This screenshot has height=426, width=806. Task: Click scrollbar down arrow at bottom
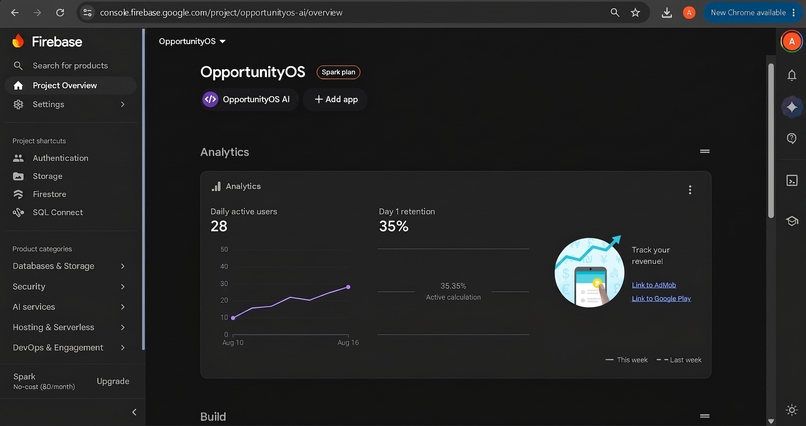(x=771, y=421)
